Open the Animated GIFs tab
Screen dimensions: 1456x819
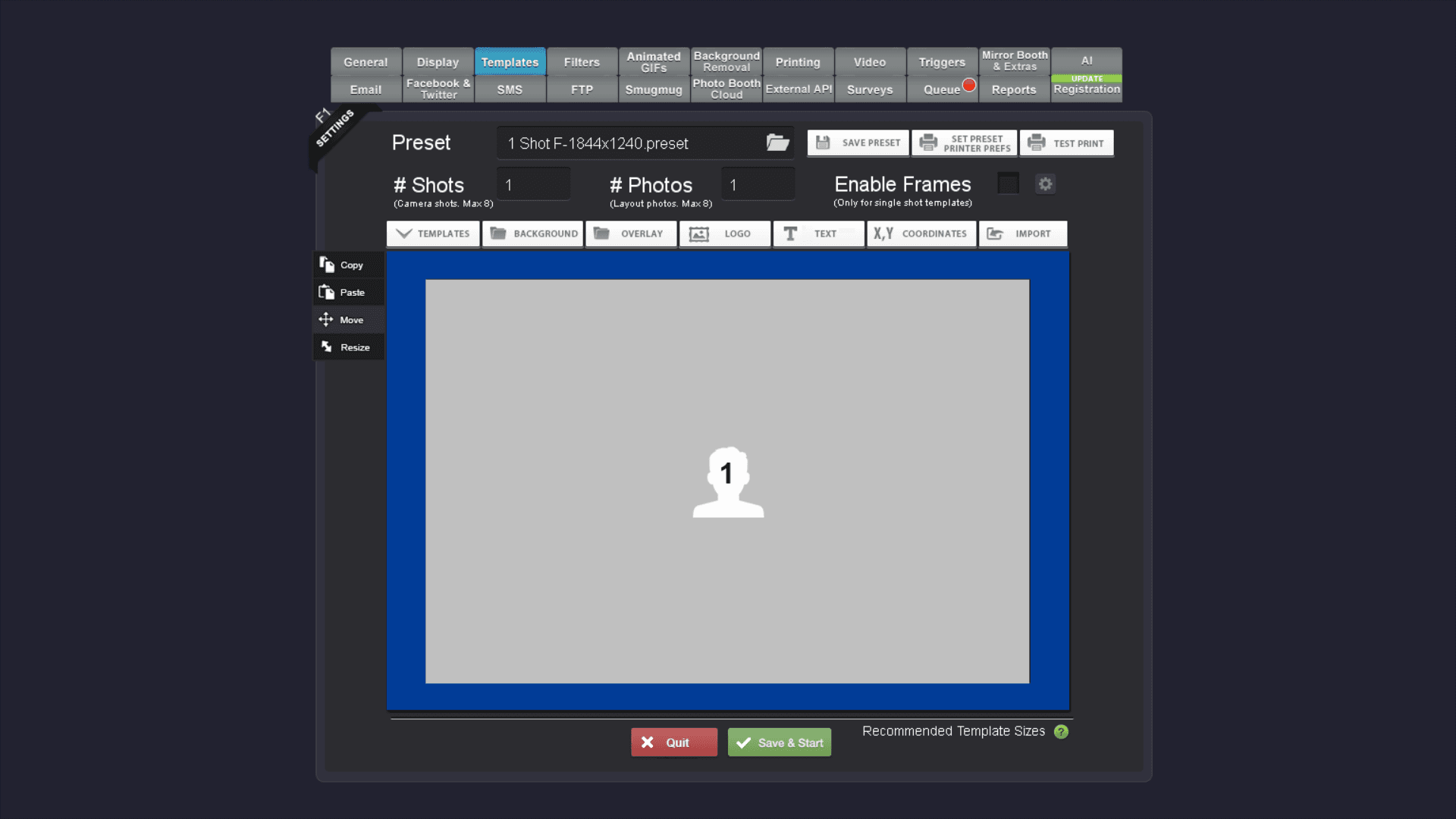click(x=654, y=61)
